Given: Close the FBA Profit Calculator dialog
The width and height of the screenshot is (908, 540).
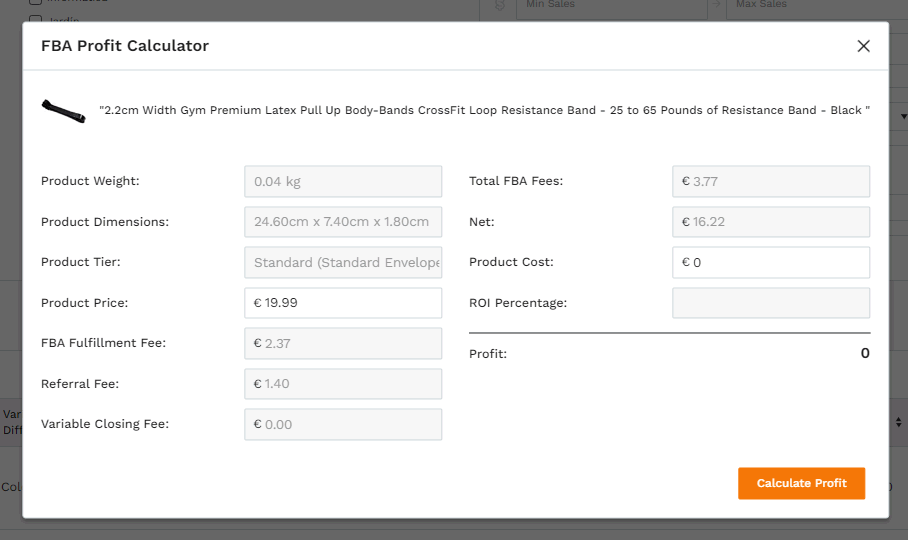Looking at the screenshot, I should [x=863, y=46].
